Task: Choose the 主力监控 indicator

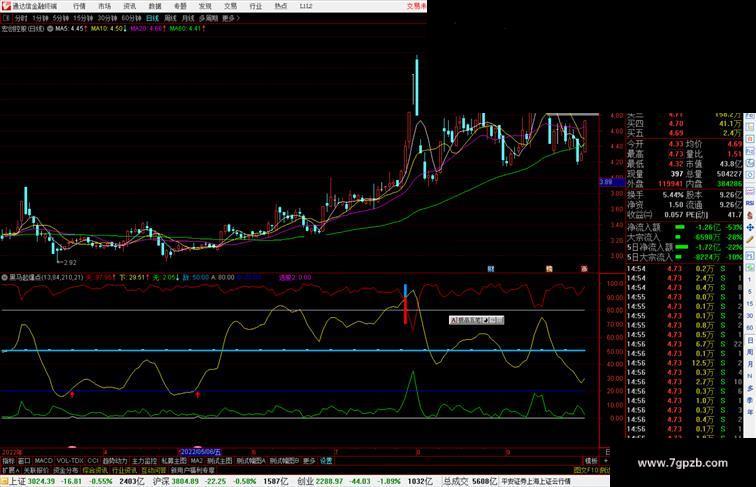Action: (145, 461)
